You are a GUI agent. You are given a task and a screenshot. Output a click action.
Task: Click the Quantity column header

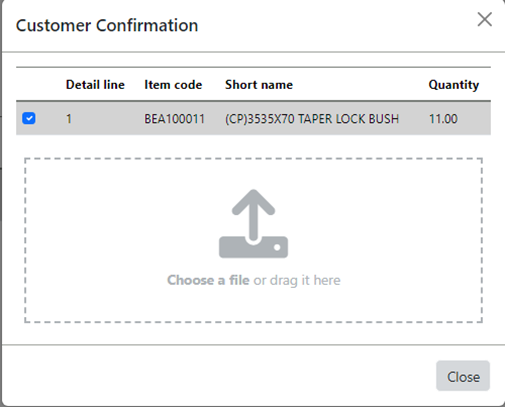click(454, 85)
